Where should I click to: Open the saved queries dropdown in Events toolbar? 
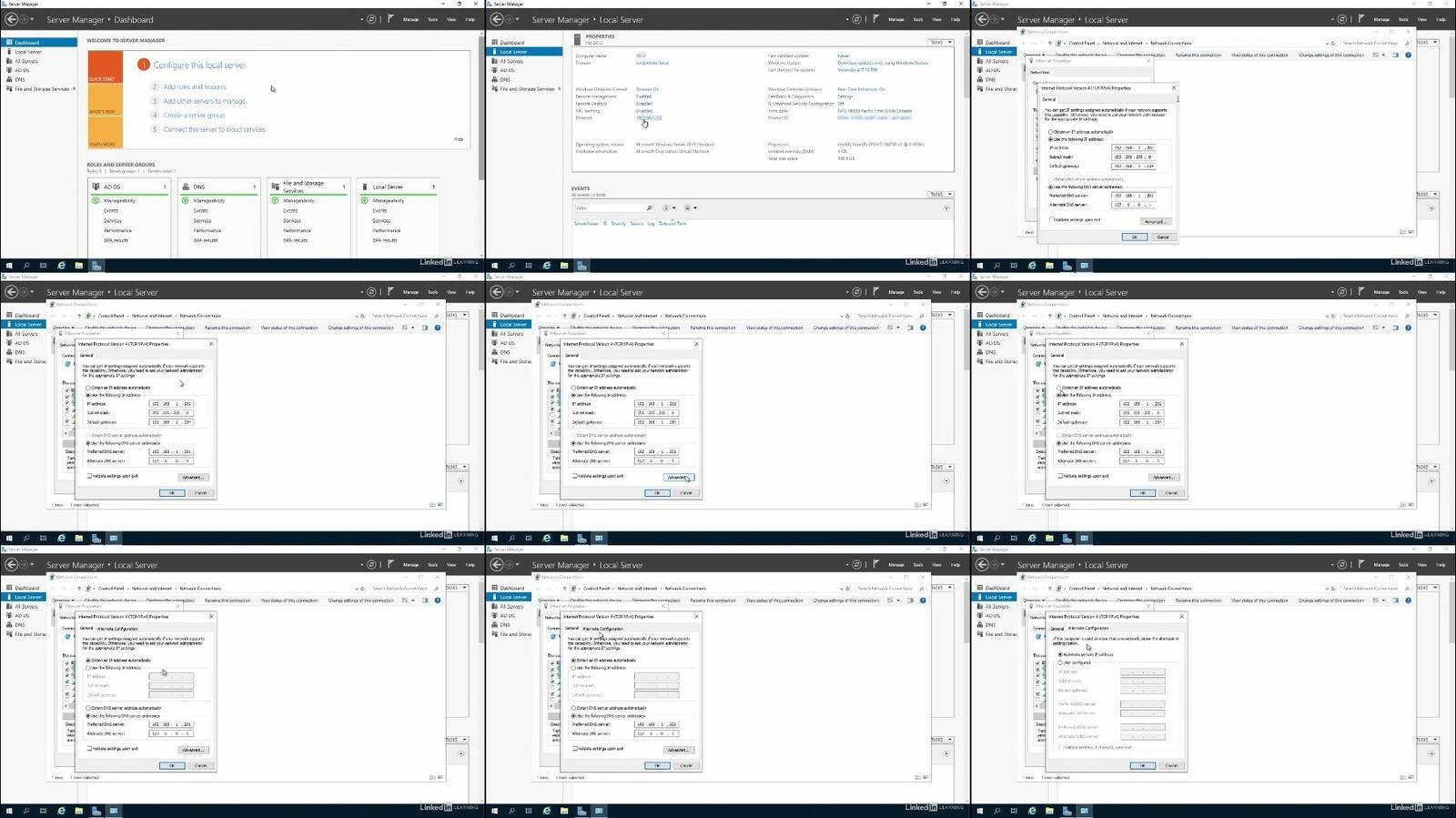[690, 208]
